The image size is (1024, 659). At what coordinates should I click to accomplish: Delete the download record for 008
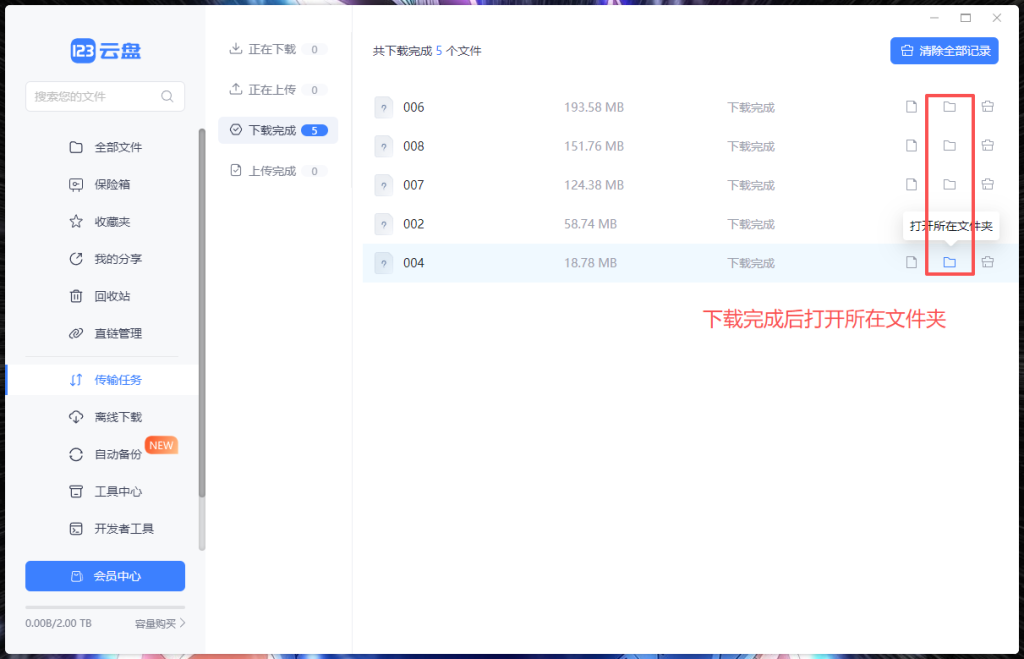point(987,146)
